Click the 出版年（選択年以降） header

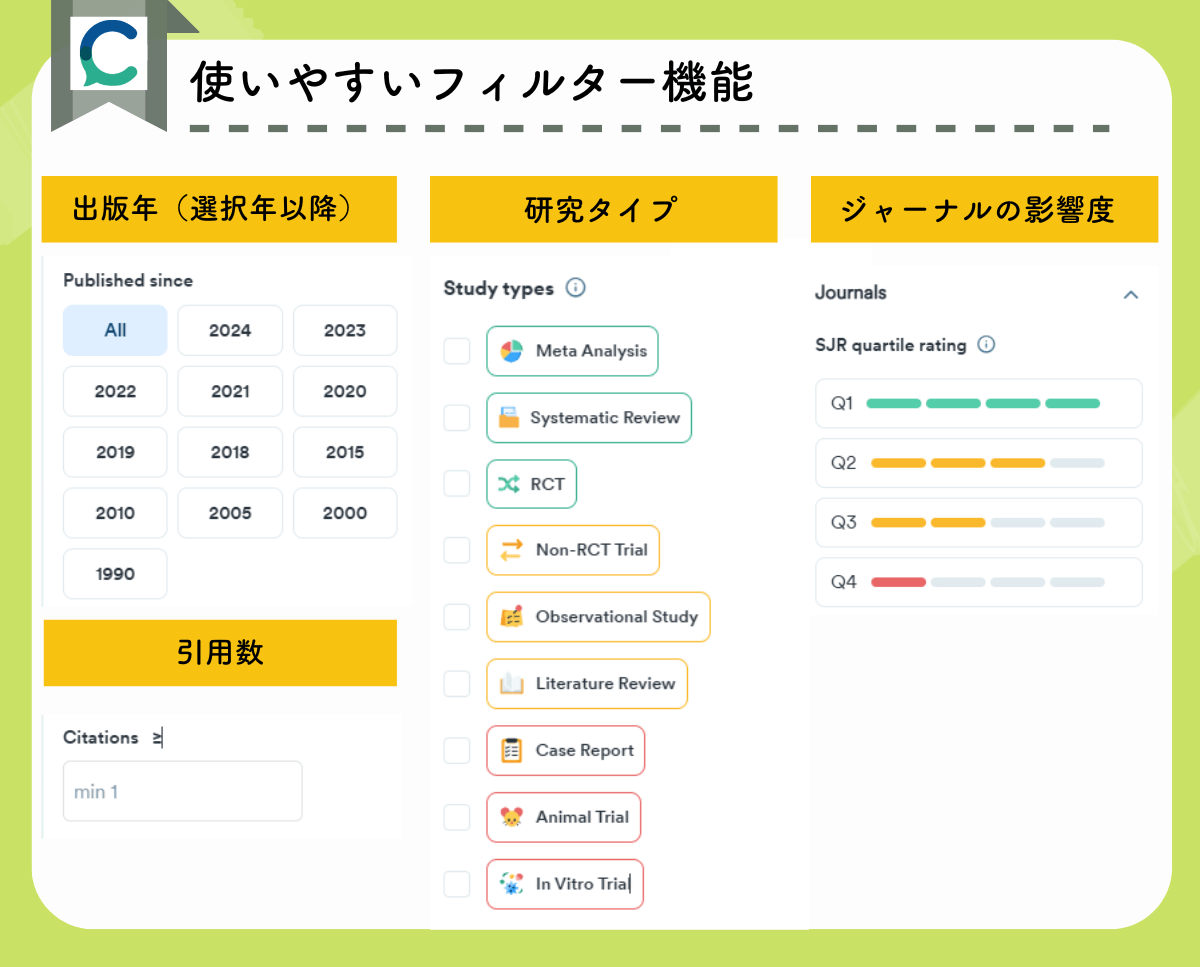point(219,209)
